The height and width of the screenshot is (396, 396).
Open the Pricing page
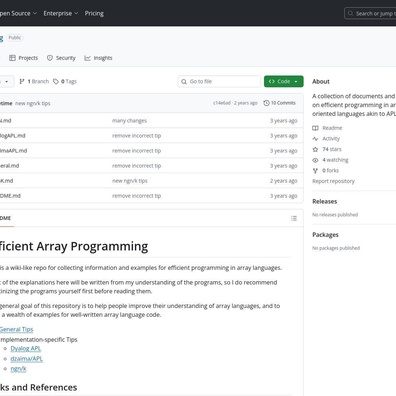click(x=94, y=13)
